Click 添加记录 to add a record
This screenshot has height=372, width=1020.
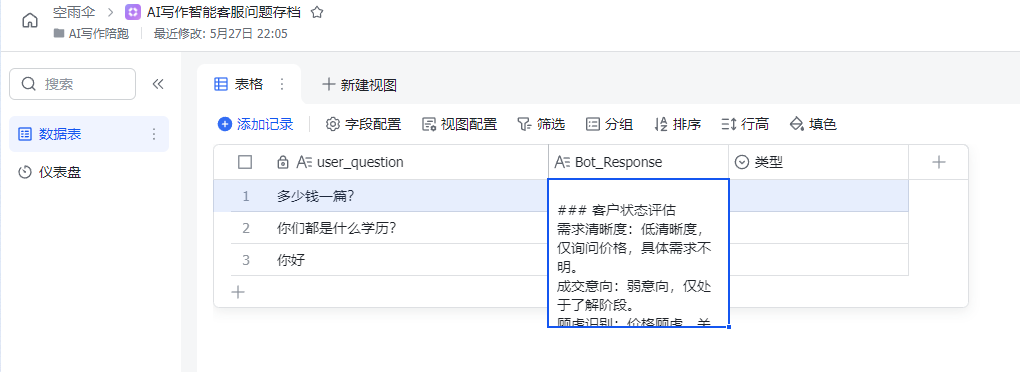(256, 124)
